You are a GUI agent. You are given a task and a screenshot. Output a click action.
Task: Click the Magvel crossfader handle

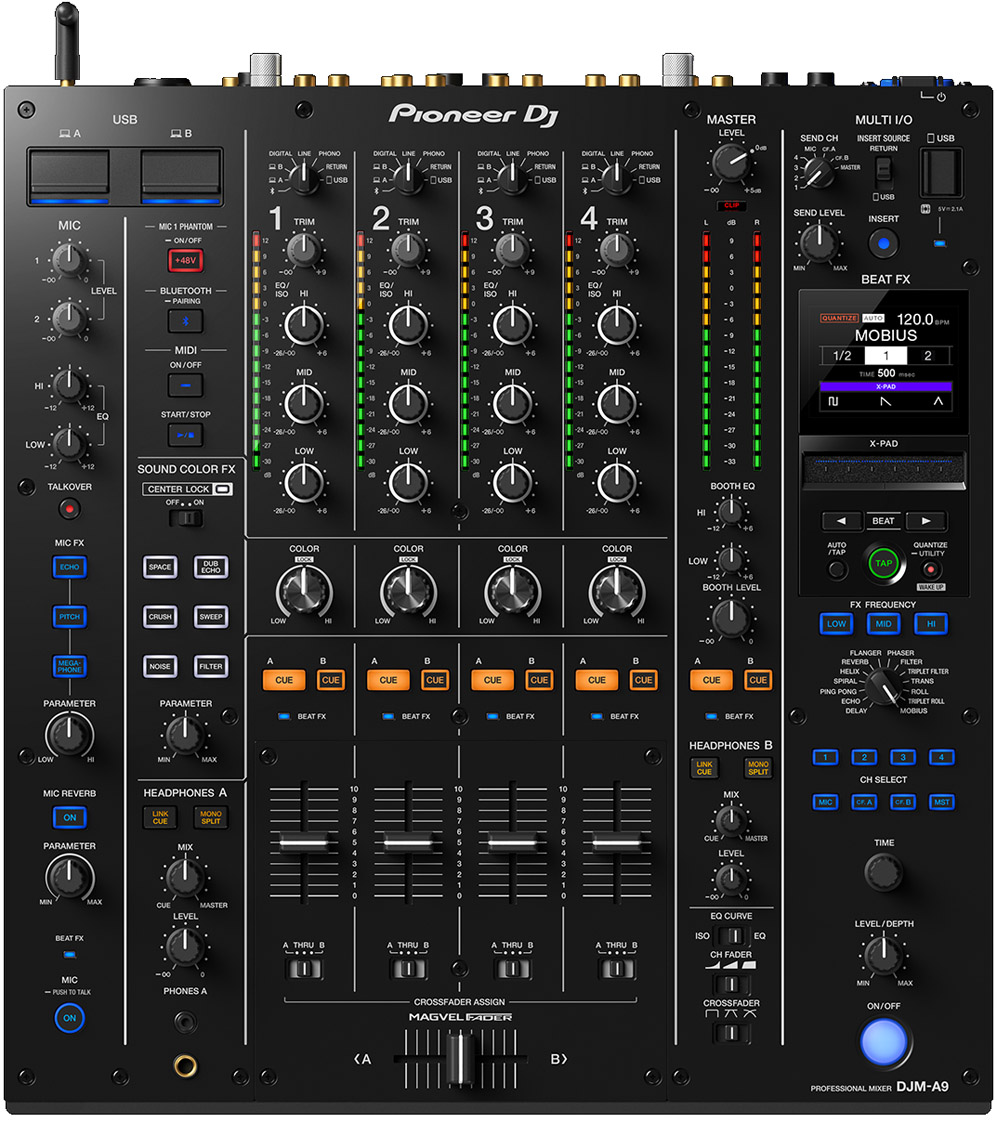pos(460,1059)
